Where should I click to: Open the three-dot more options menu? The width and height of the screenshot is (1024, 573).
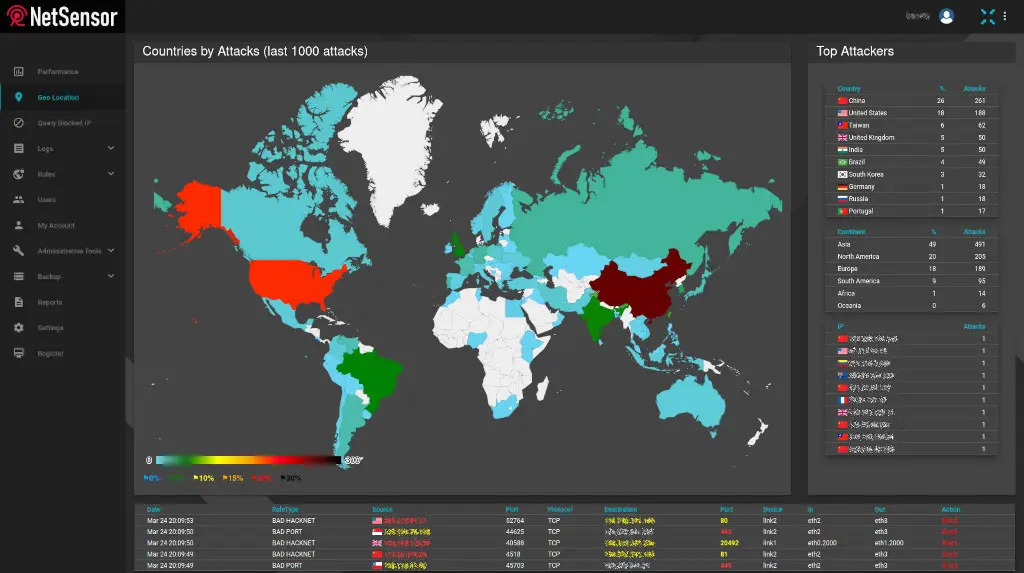1004,16
